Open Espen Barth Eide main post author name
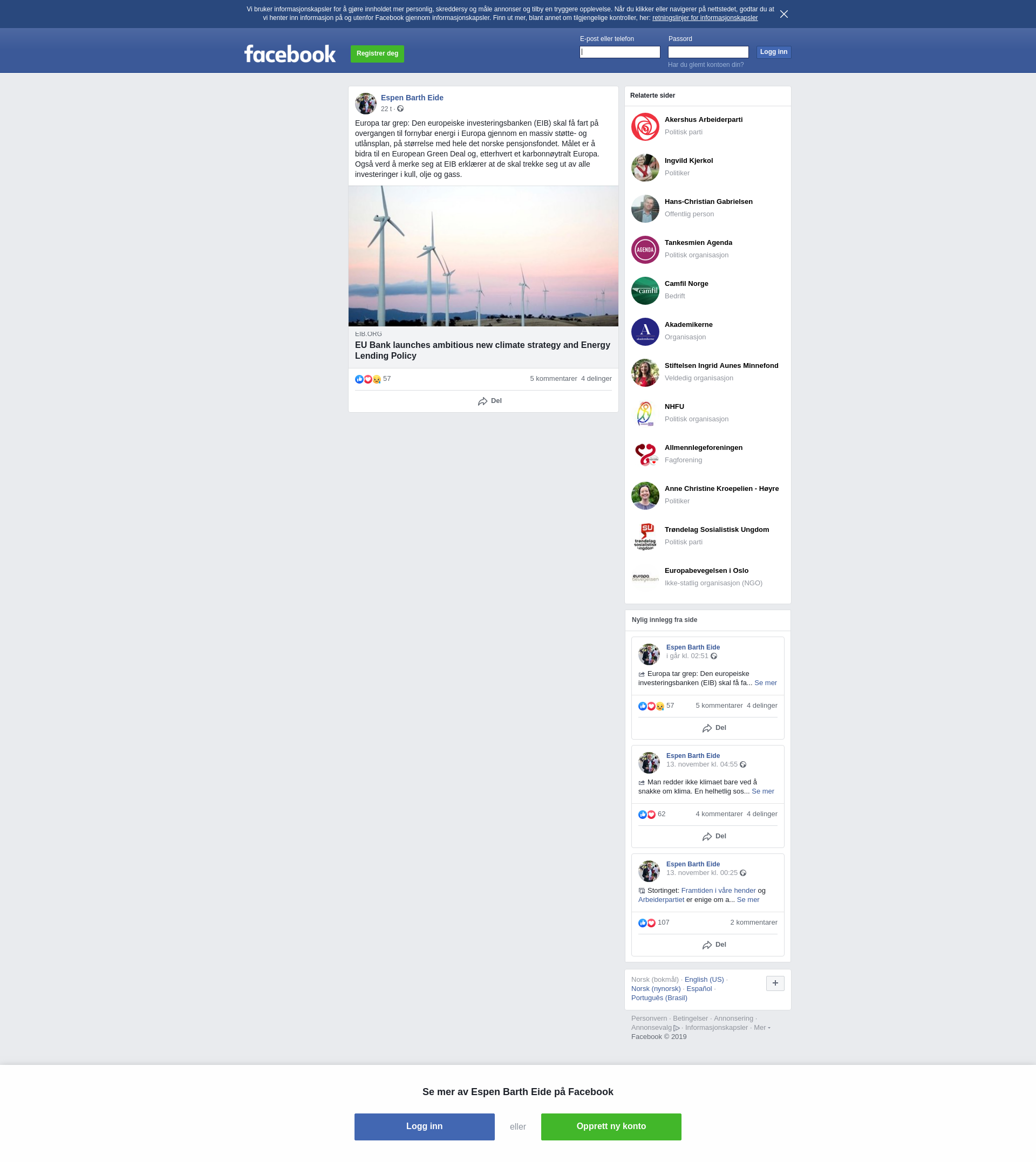Image resolution: width=1036 pixels, height=1162 pixels. click(412, 98)
